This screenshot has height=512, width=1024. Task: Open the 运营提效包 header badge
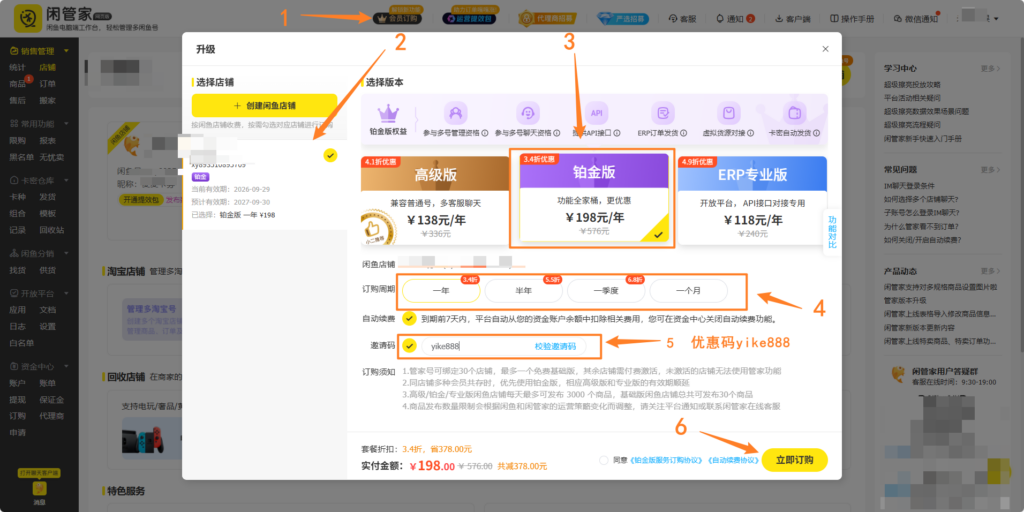[468, 18]
